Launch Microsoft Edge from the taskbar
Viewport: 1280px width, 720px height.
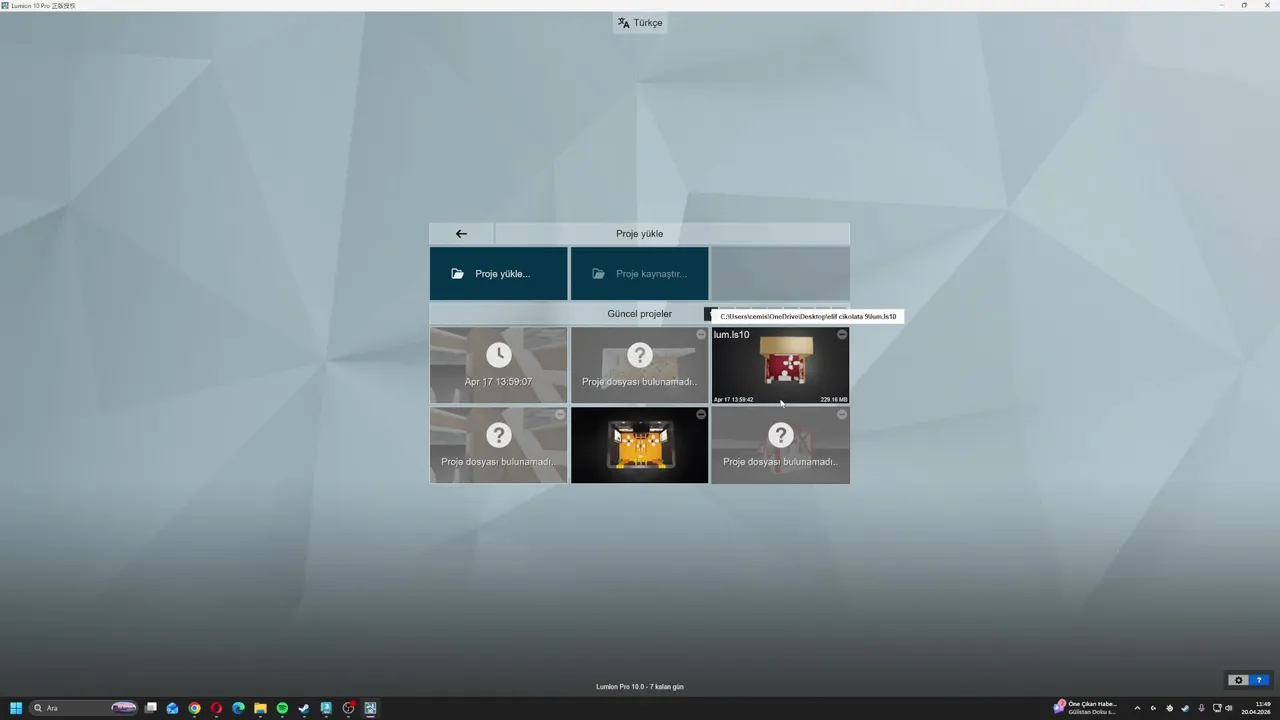238,708
